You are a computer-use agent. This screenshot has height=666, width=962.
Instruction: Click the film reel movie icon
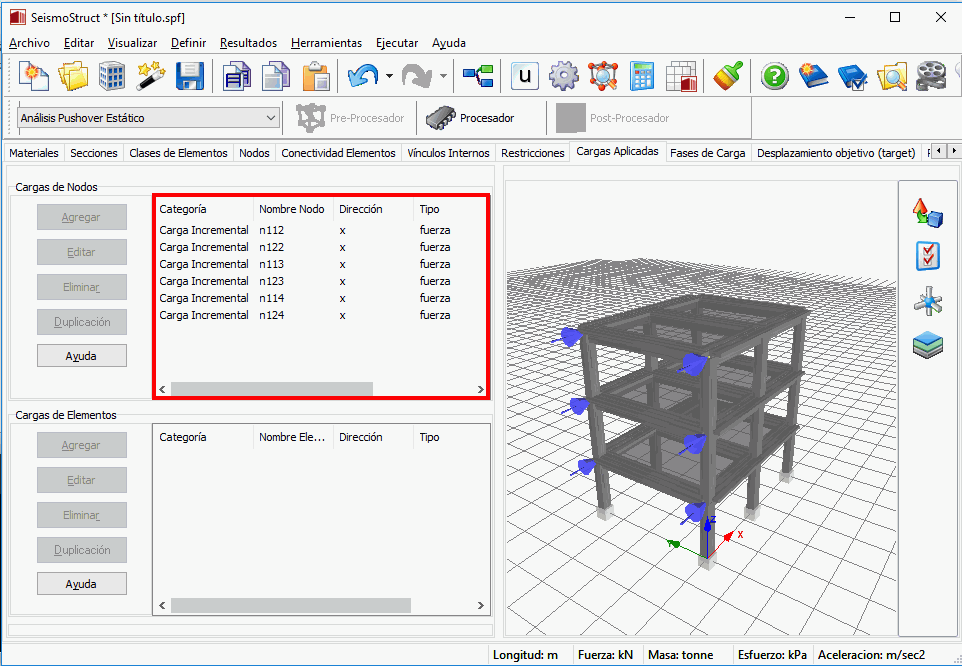coord(931,76)
